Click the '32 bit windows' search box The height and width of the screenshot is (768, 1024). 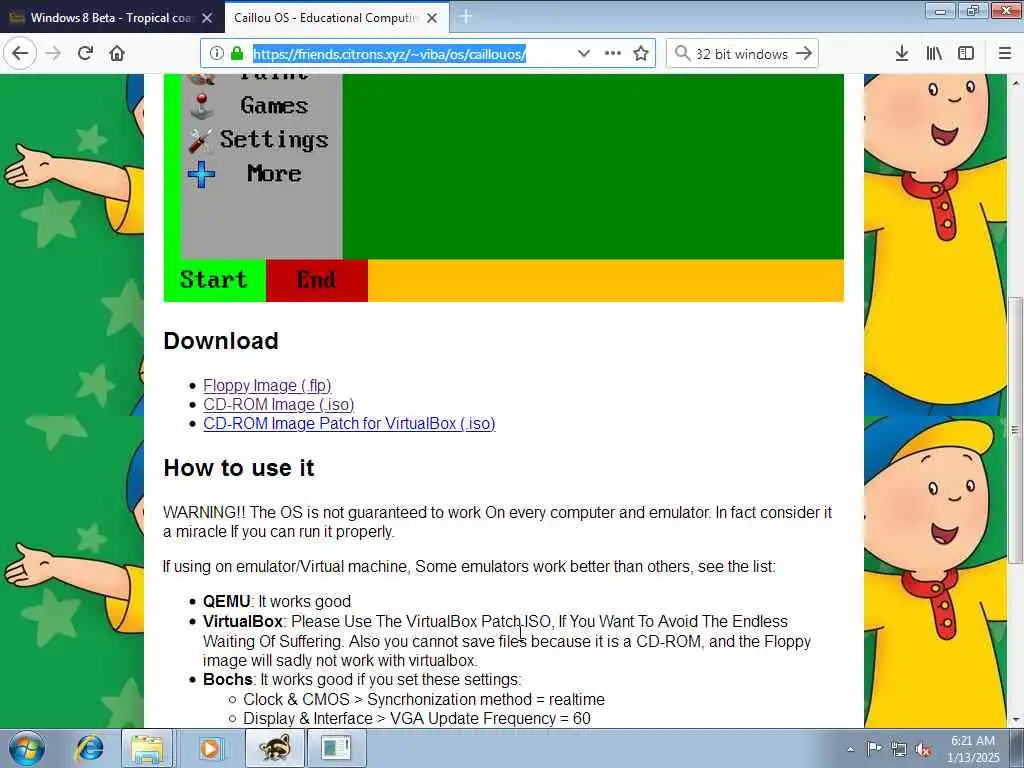pyautogui.click(x=741, y=54)
